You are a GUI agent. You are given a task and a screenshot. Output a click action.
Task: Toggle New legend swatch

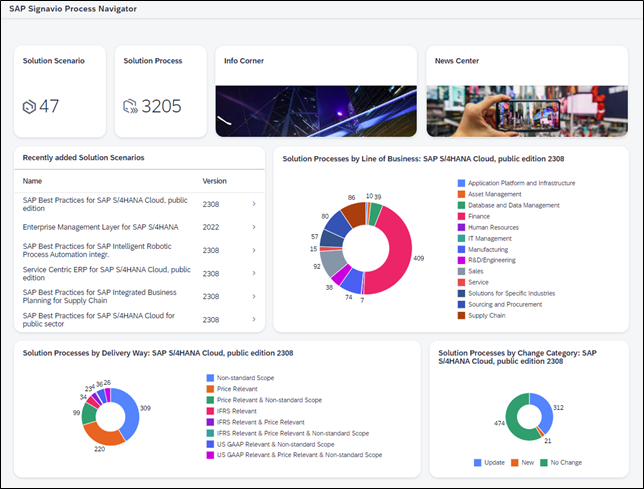coord(514,463)
